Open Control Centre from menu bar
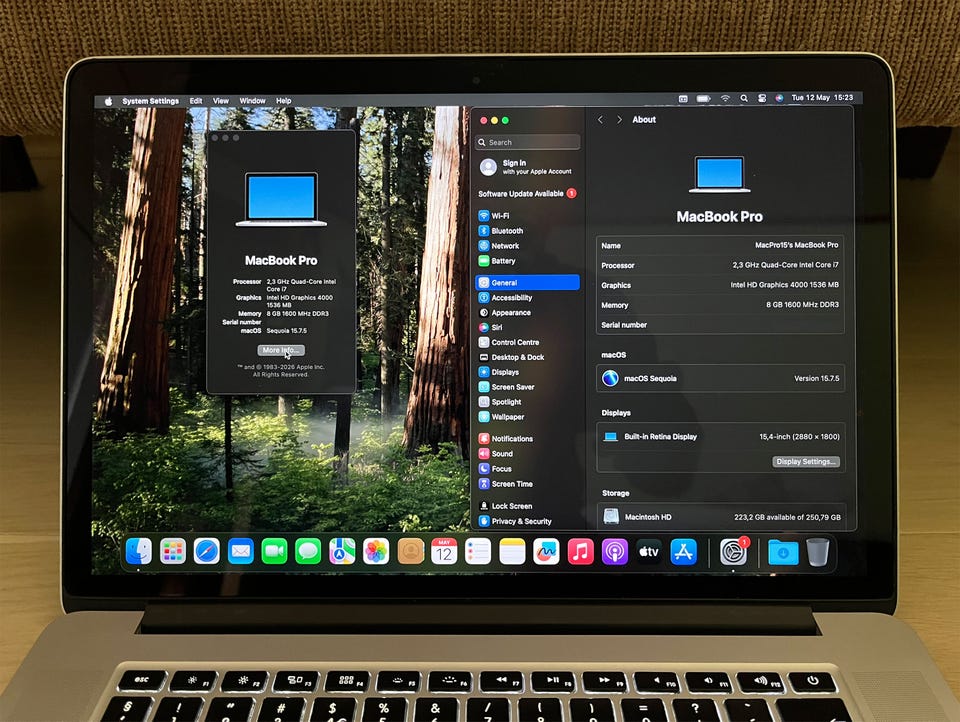Screen dimensions: 960x722 tap(762, 98)
